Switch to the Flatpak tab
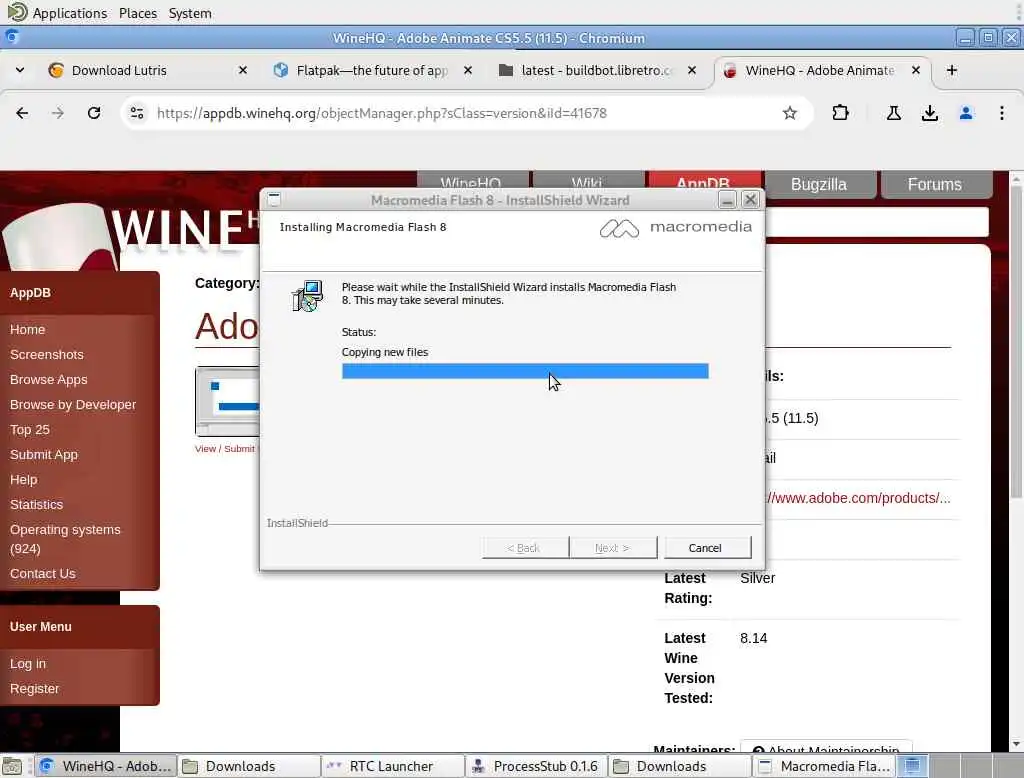The height and width of the screenshot is (778, 1024). [x=372, y=70]
